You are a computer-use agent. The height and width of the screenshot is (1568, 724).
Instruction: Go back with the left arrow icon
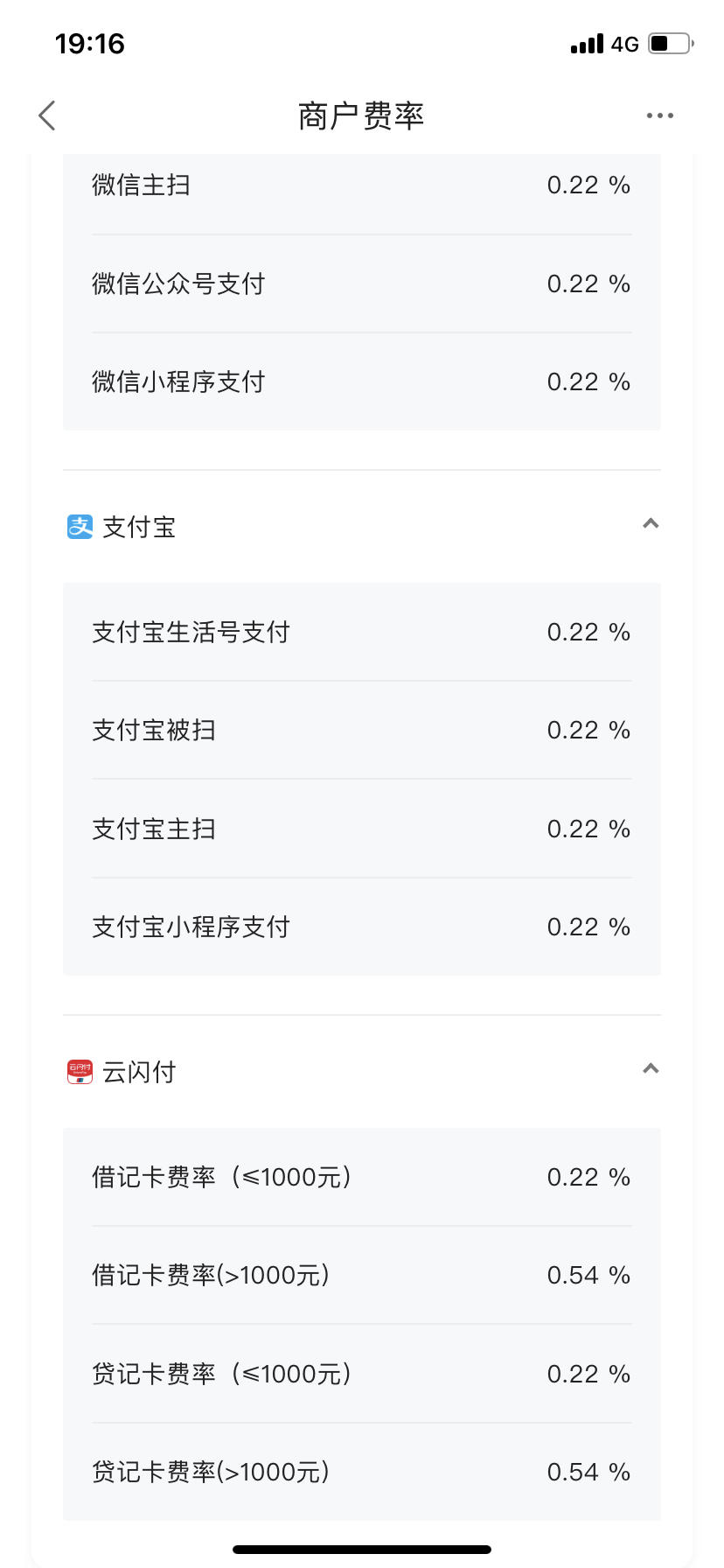(x=47, y=115)
